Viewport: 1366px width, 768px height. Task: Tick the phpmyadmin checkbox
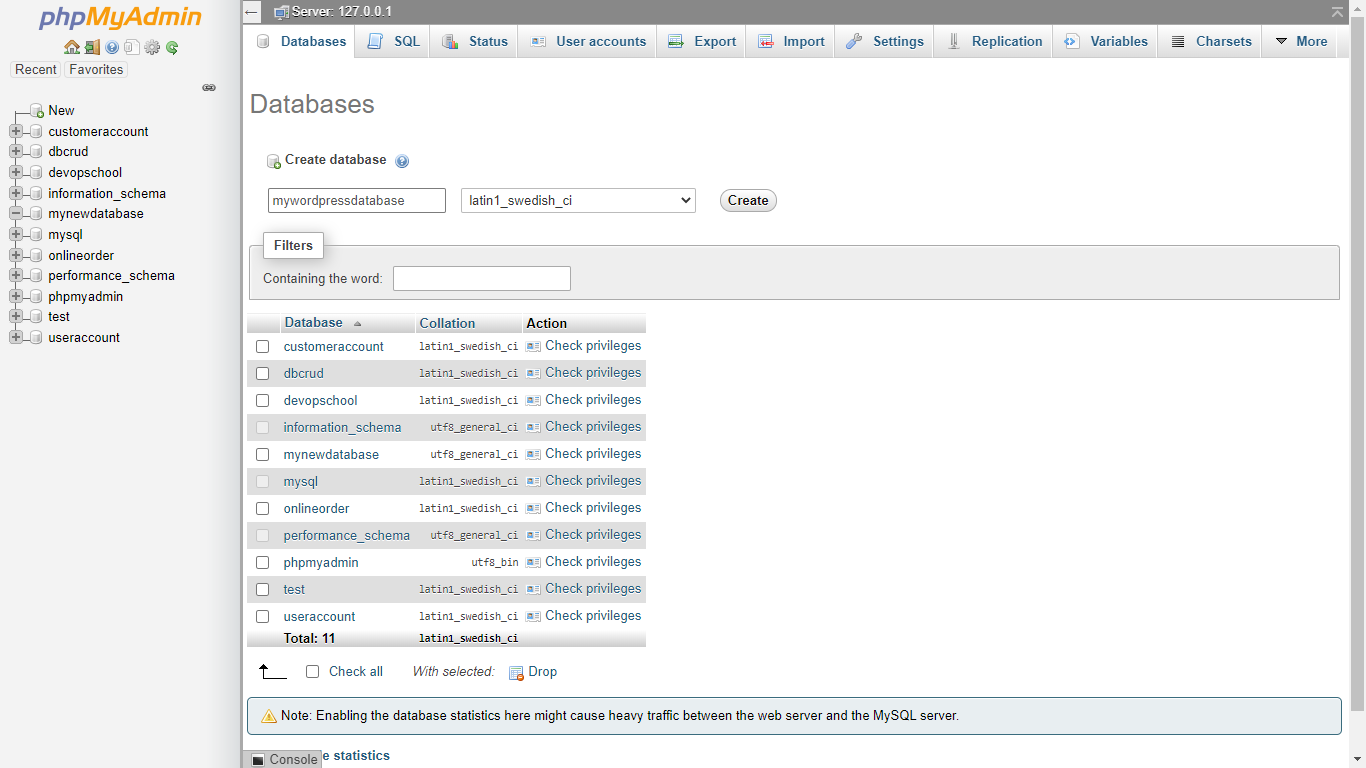263,563
